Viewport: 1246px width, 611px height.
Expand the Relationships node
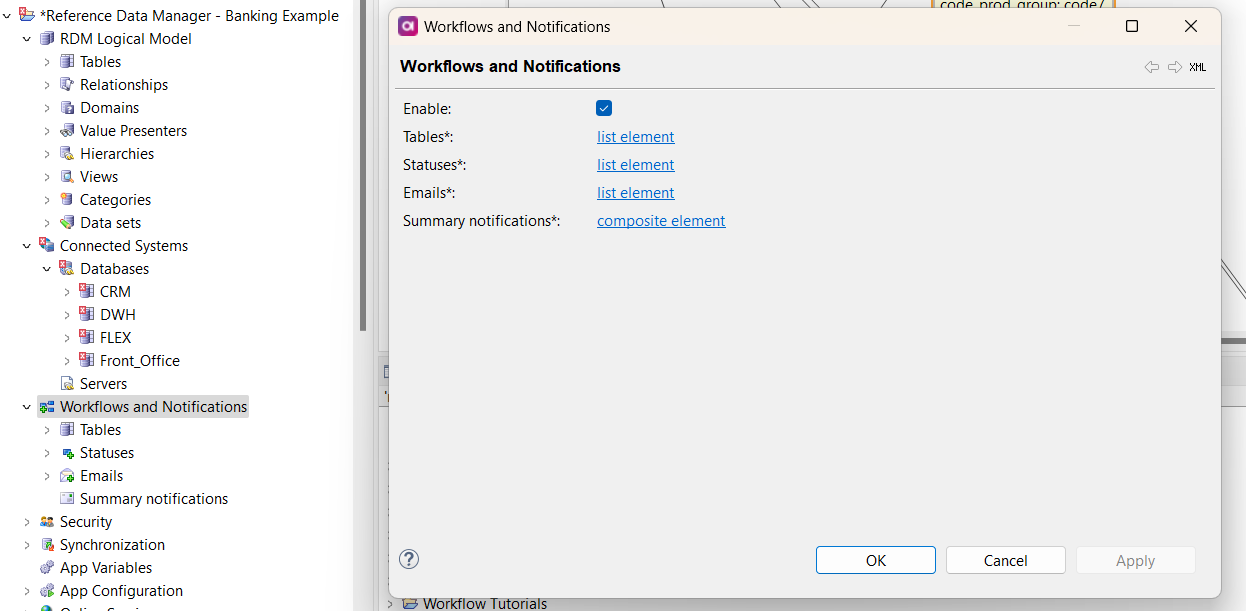pos(47,84)
